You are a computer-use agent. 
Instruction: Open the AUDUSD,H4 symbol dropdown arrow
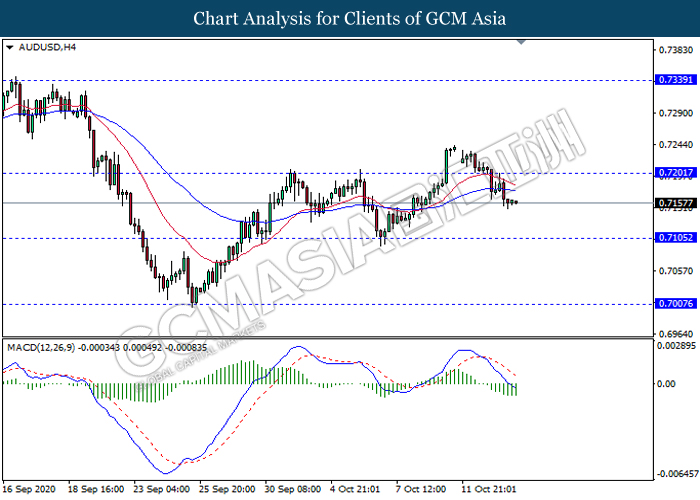(x=10, y=47)
